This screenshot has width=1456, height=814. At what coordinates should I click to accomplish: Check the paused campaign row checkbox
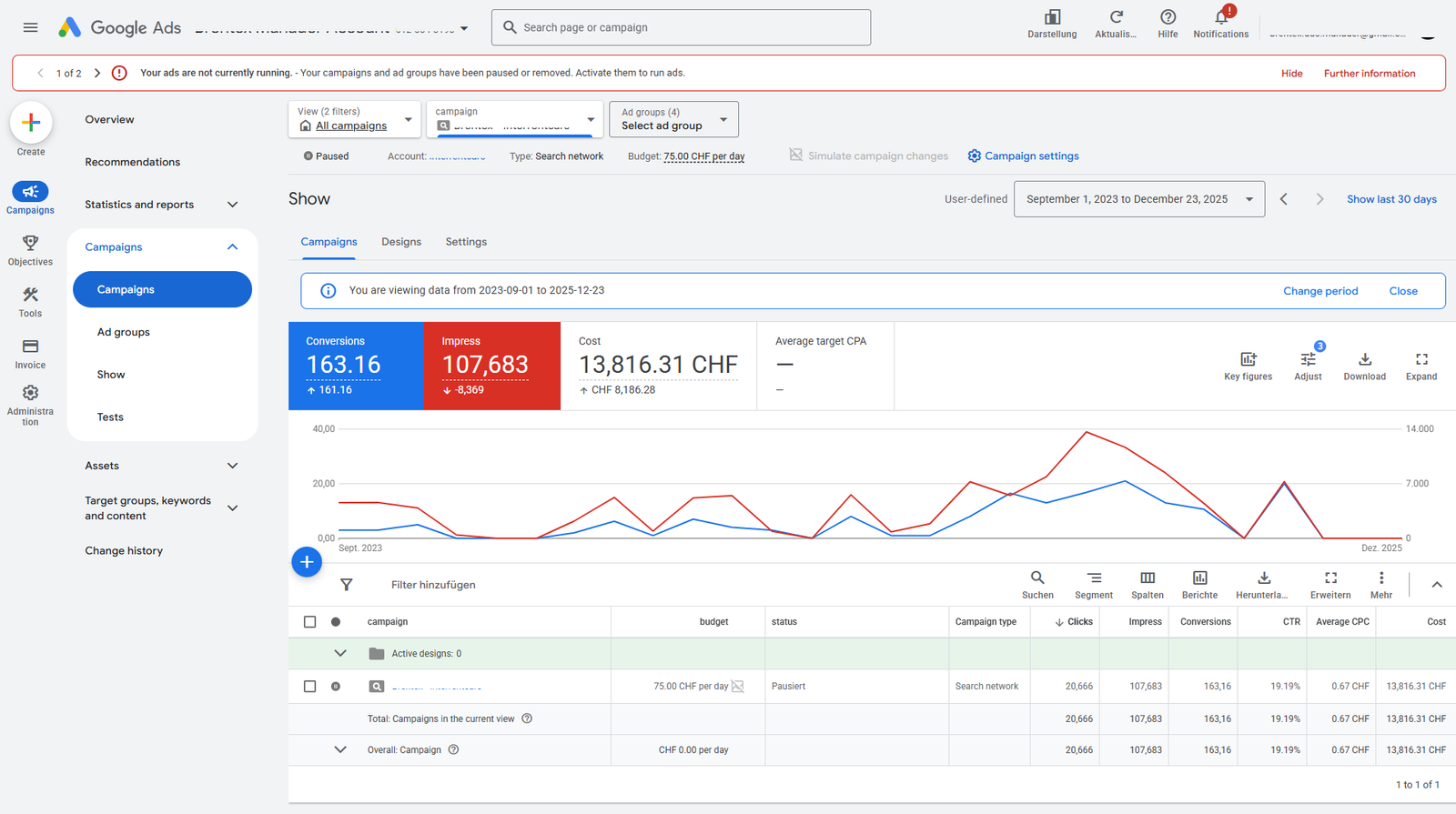point(309,687)
